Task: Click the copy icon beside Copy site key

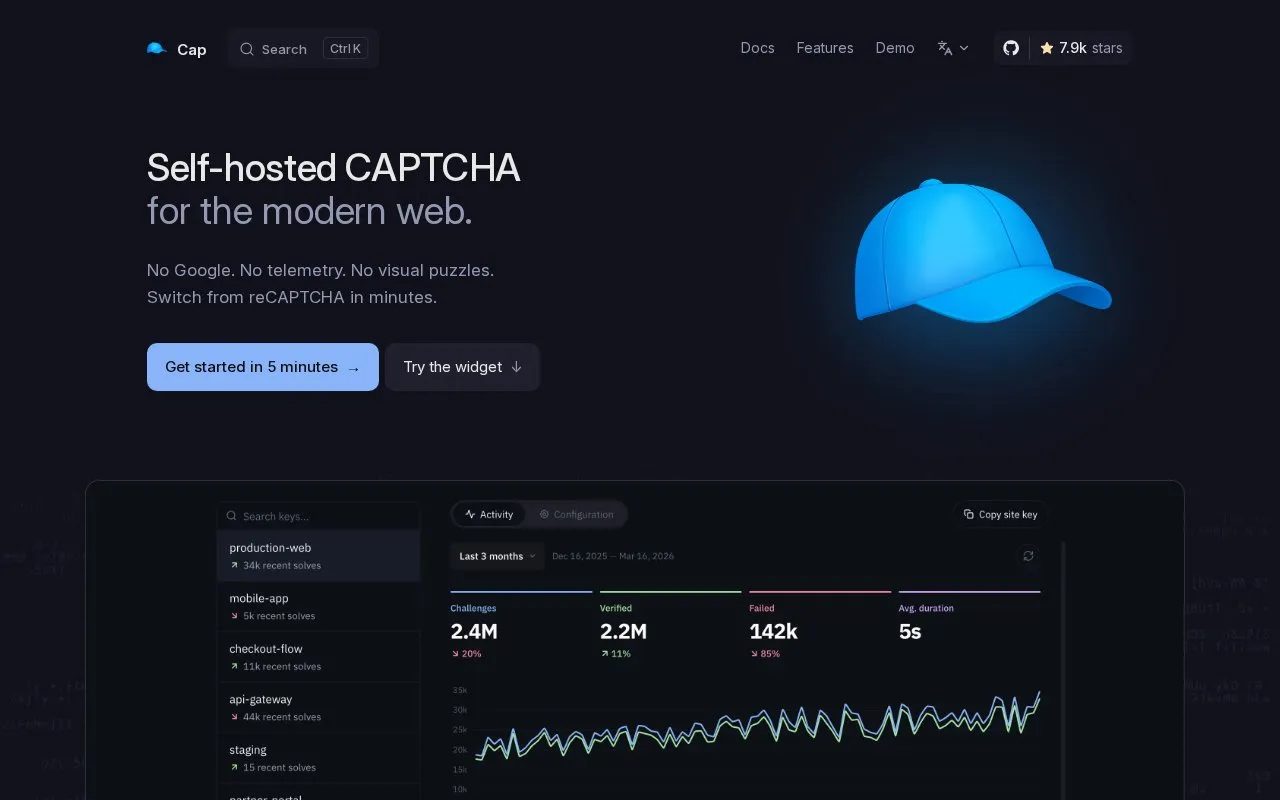Action: pos(968,514)
